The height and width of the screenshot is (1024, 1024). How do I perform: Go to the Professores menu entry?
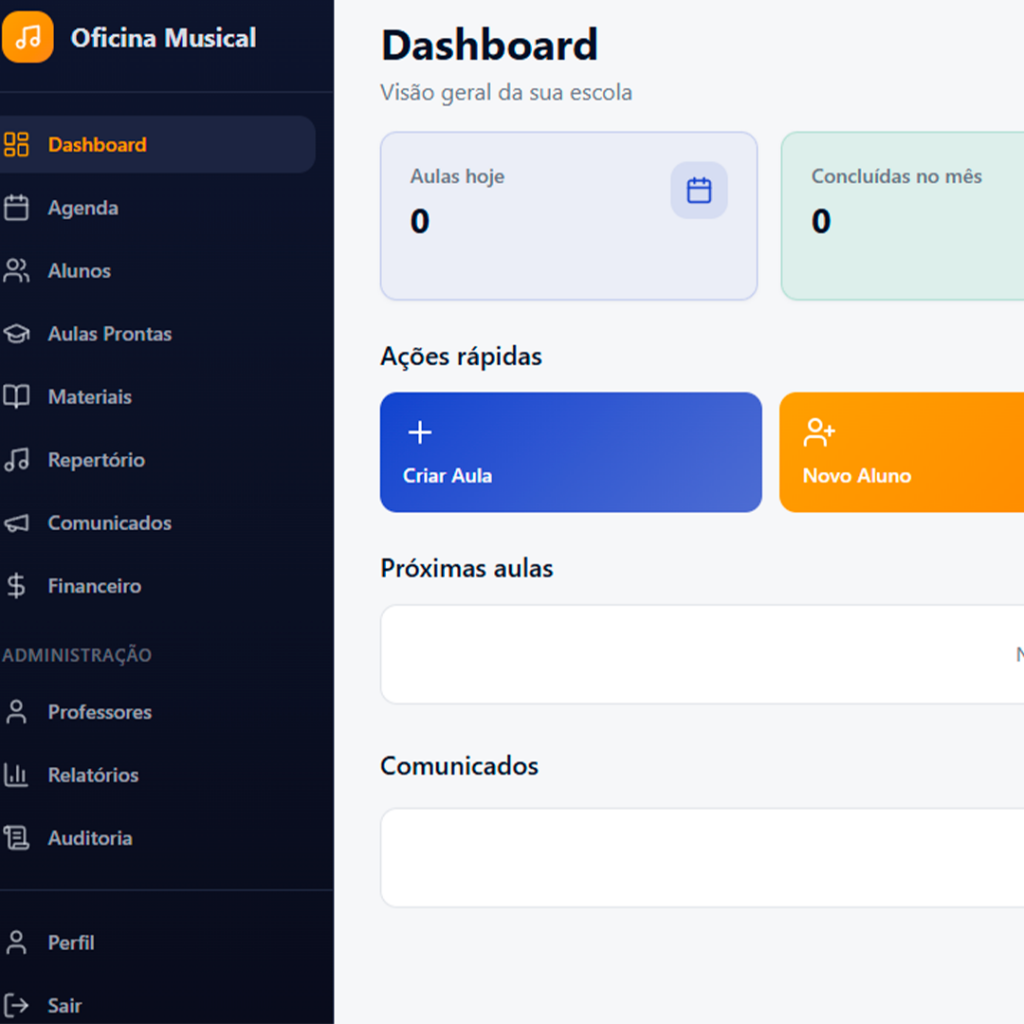pos(99,712)
